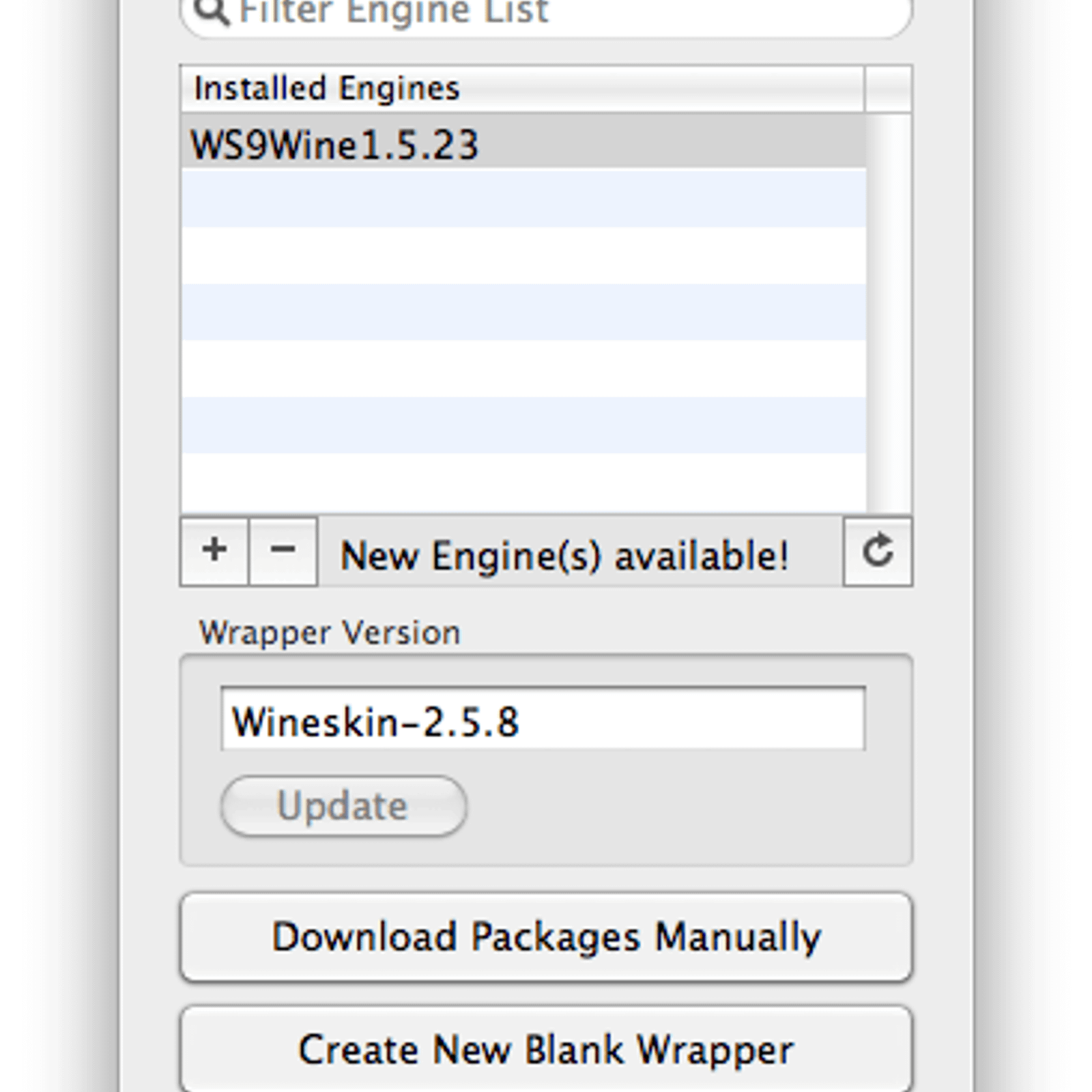Open Download Packages Manually
Screen dimensions: 1092x1092
tap(546, 936)
